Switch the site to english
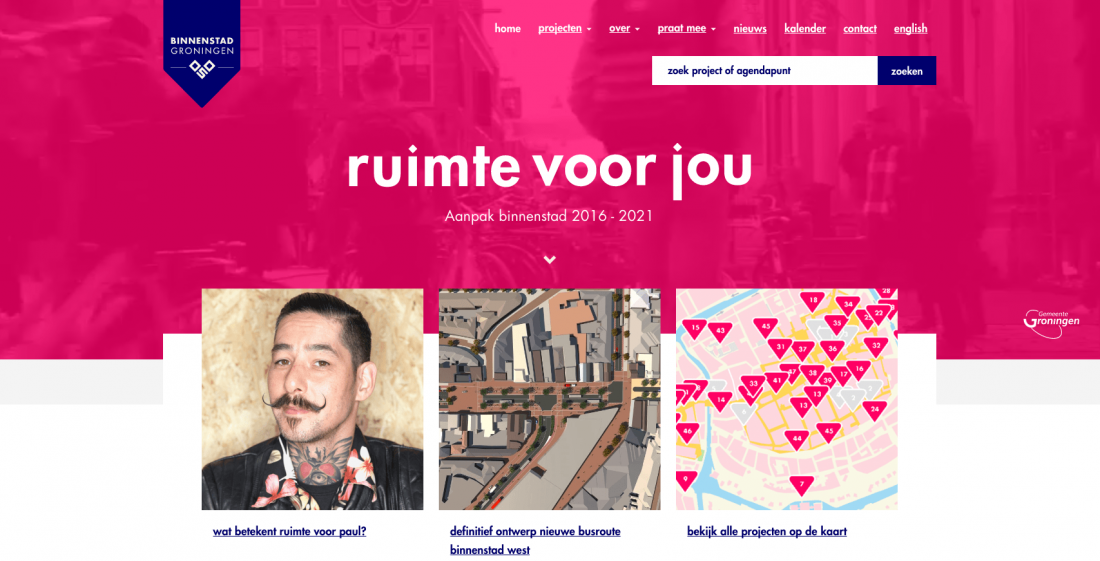Screen dimensions: 1100x561 pyautogui.click(x=911, y=29)
